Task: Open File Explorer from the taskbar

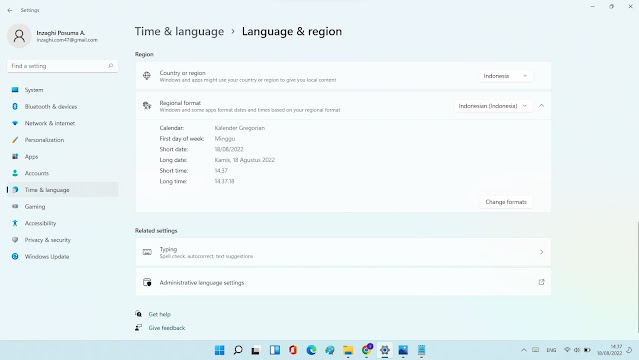Action: click(x=348, y=350)
